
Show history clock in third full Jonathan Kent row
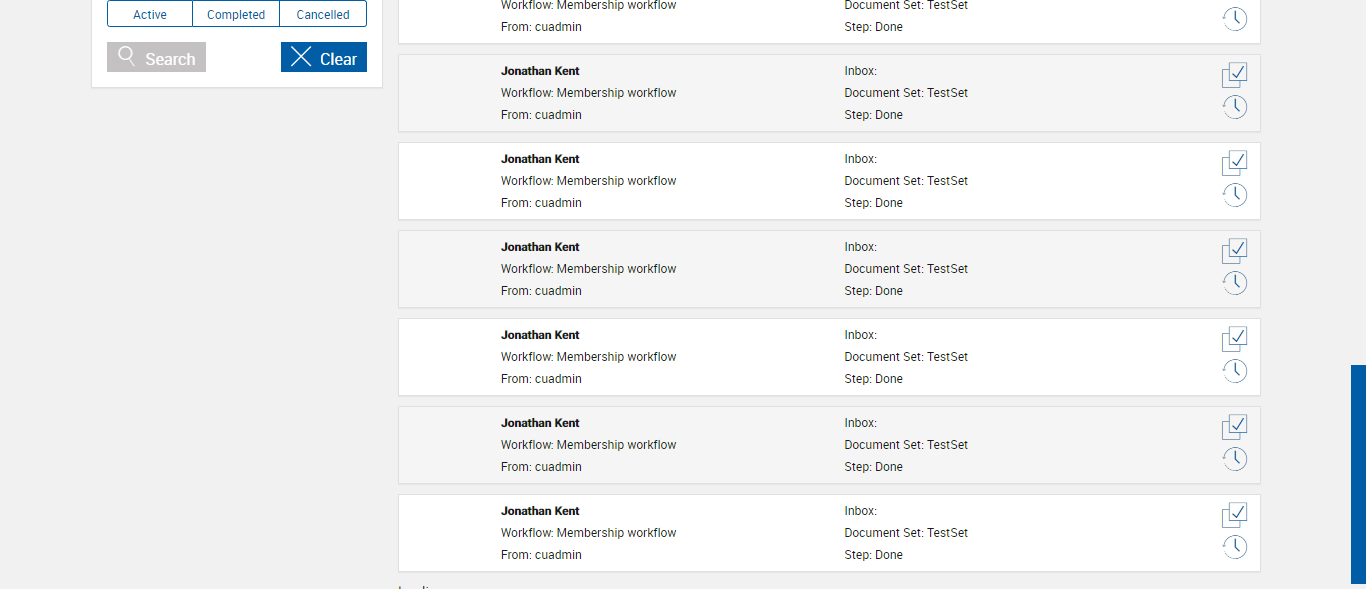click(x=1235, y=283)
